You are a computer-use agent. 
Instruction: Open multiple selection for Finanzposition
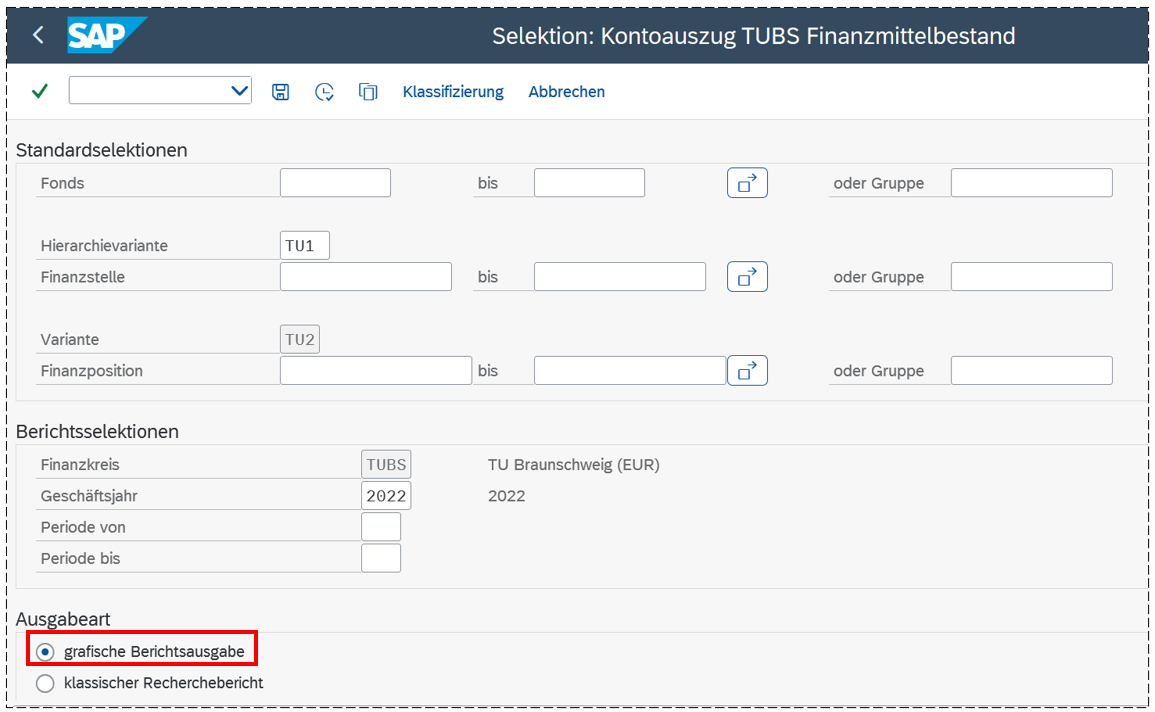[x=746, y=371]
